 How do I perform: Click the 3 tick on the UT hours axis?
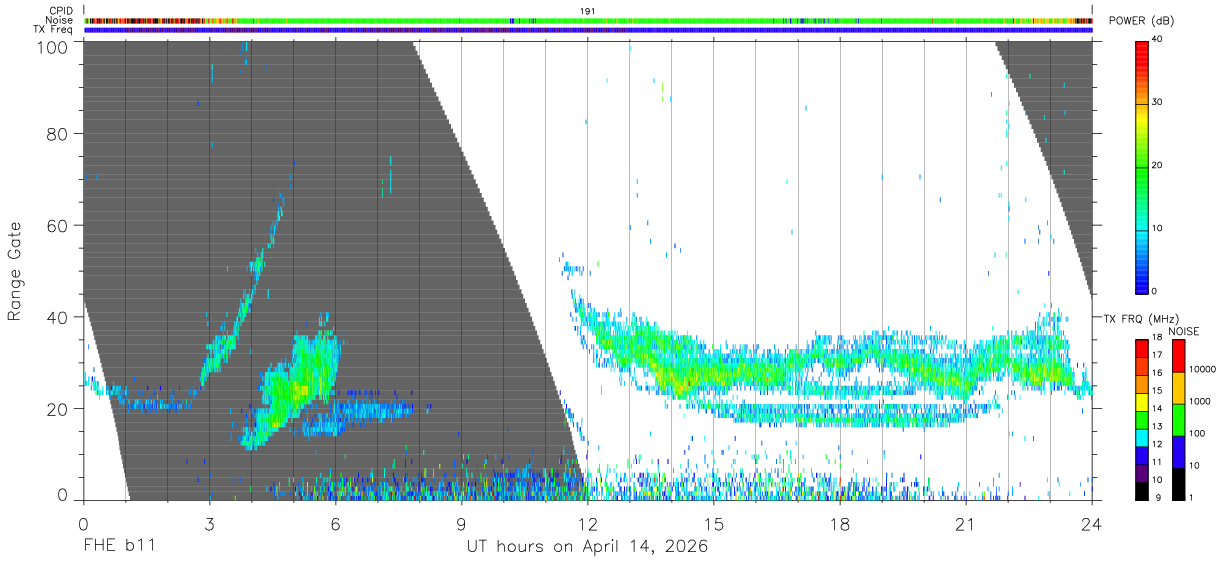(209, 523)
